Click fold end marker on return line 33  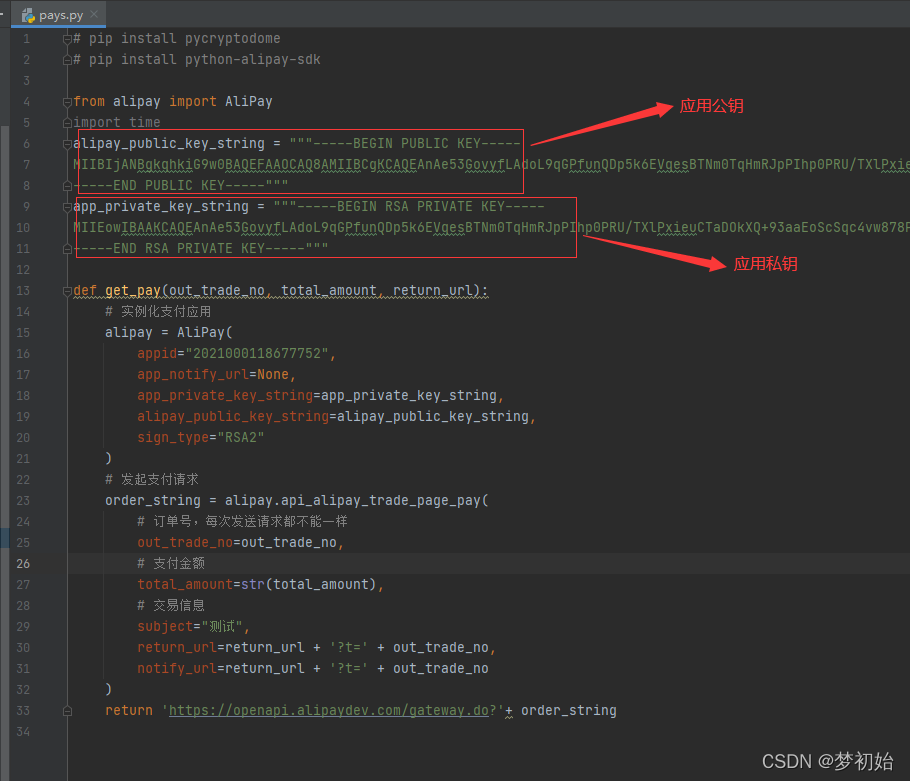tap(67, 711)
